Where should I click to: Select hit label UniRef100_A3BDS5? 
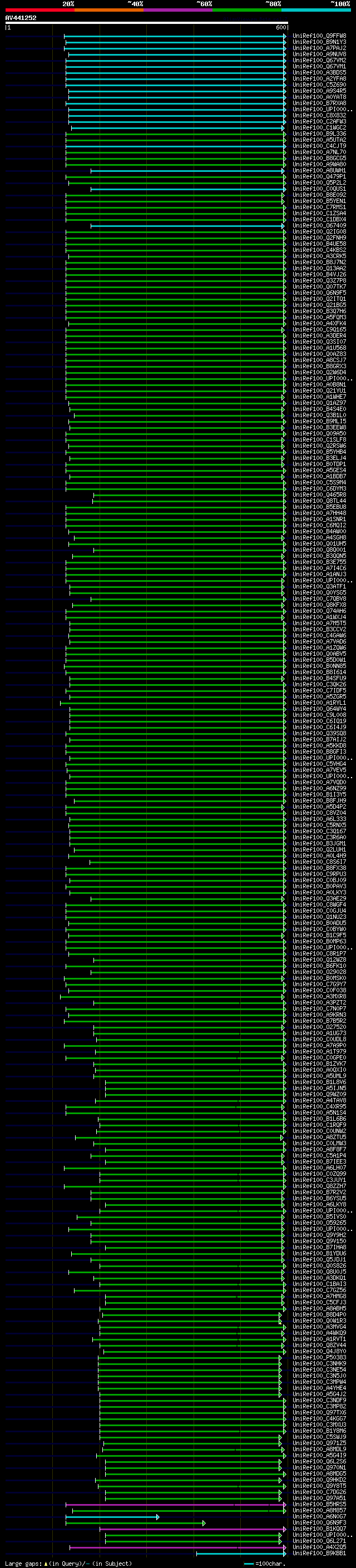319,72
